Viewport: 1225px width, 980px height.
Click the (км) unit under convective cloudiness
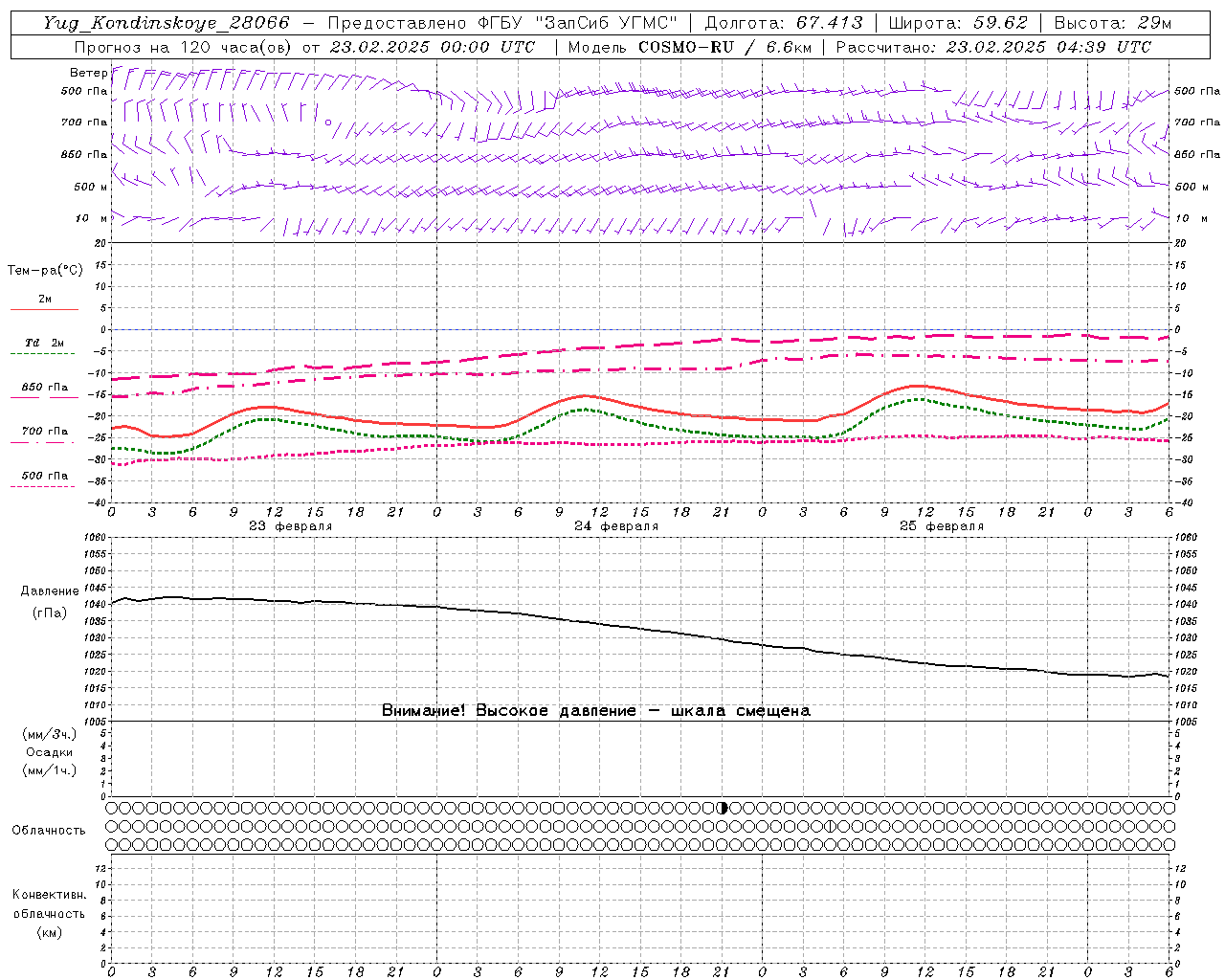(49, 932)
